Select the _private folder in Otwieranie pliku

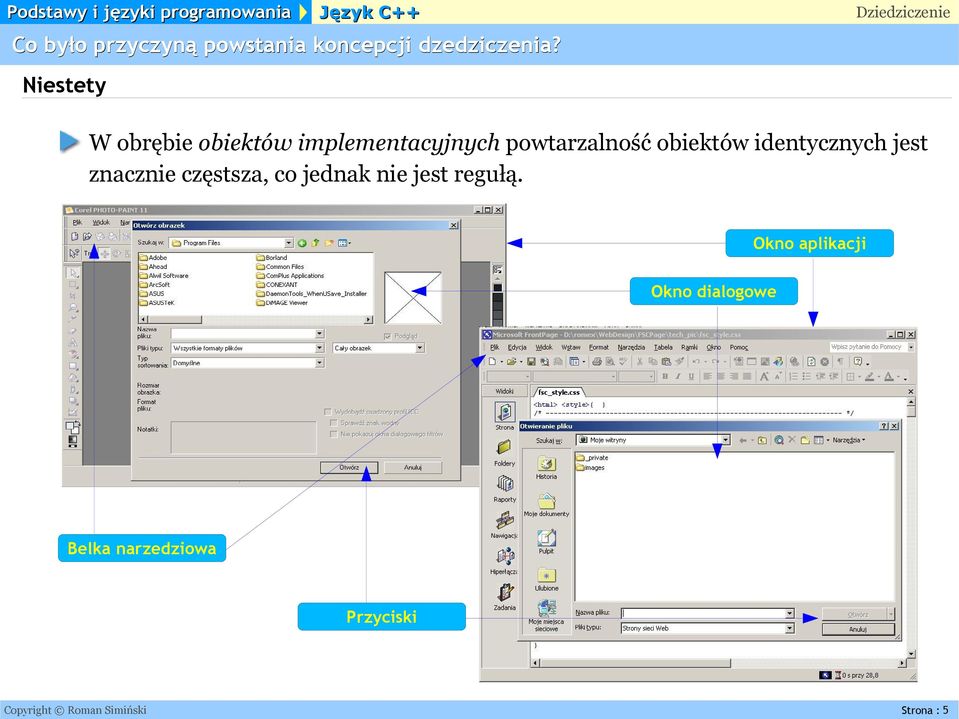tap(592, 457)
